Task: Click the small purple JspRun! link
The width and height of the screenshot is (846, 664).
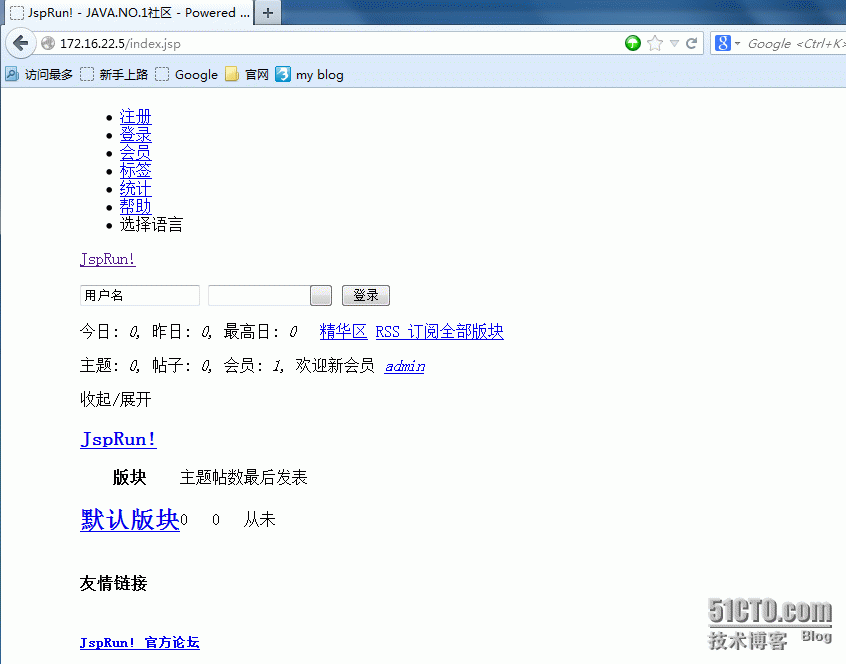Action: point(107,259)
